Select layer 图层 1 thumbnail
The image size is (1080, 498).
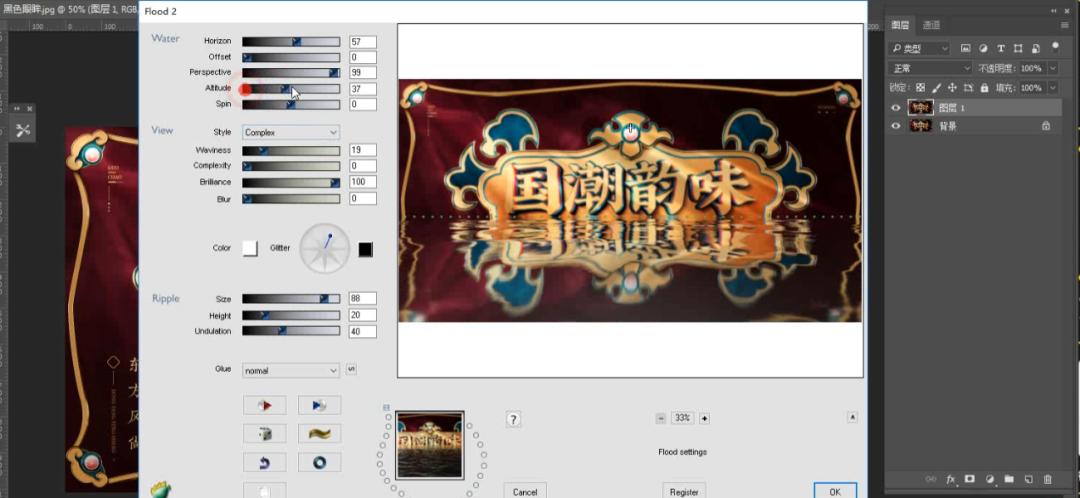pyautogui.click(x=920, y=107)
